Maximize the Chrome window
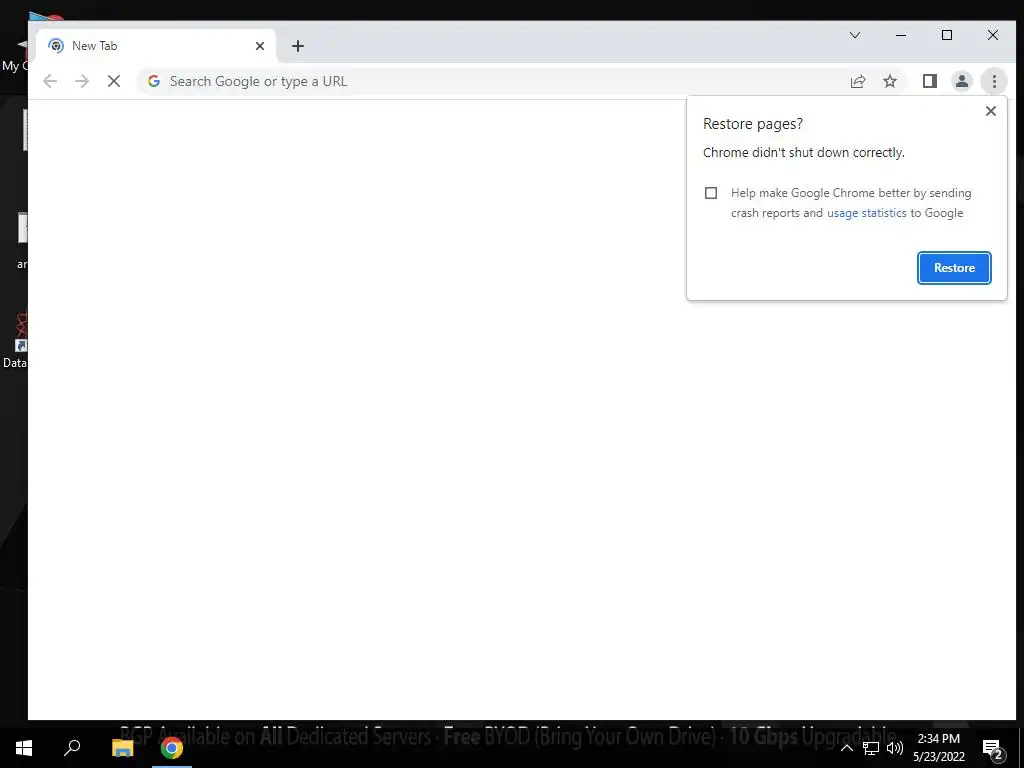 coord(947,35)
